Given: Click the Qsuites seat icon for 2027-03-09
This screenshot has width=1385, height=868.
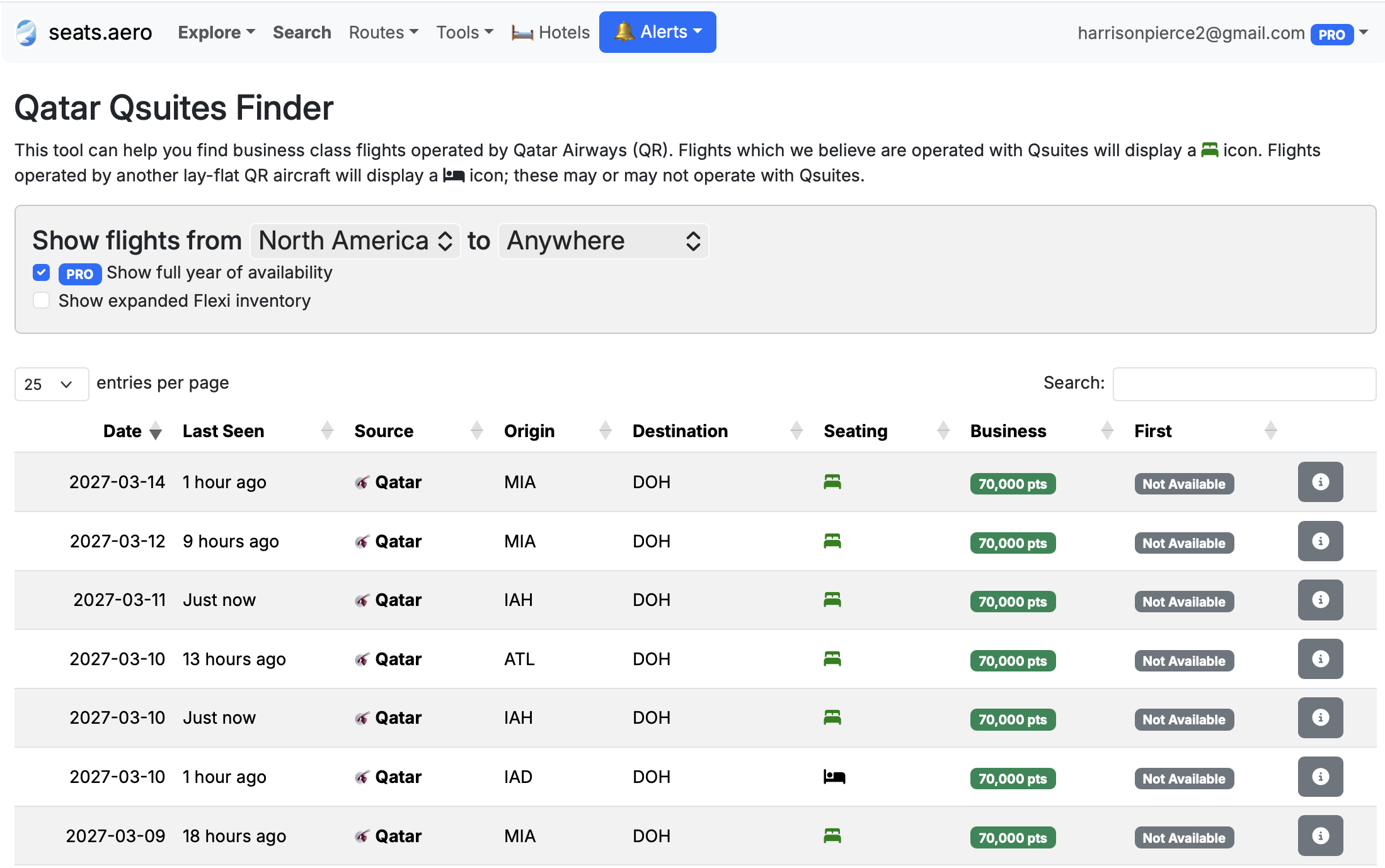Looking at the screenshot, I should 832,836.
